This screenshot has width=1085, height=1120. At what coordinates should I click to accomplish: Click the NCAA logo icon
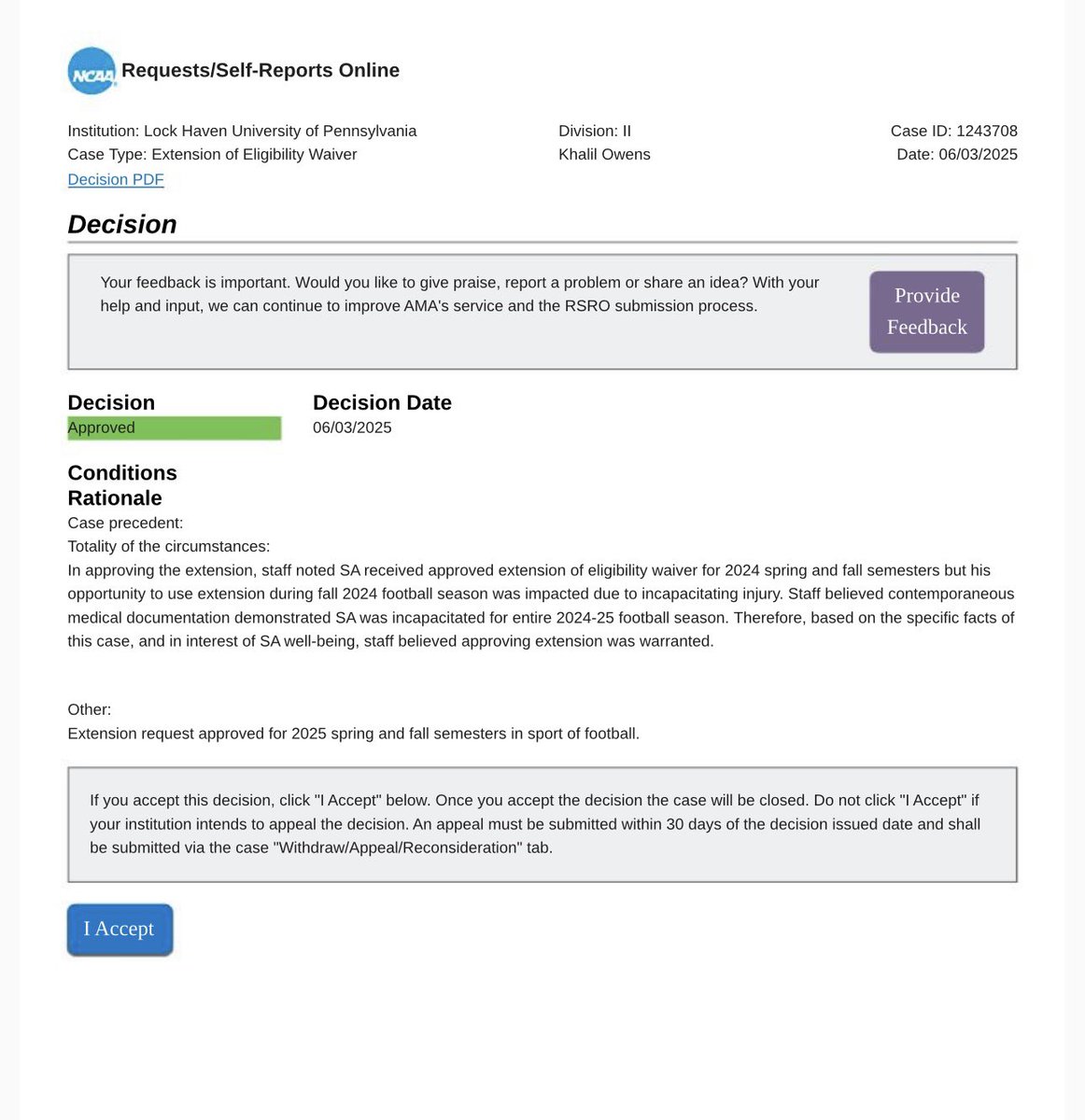click(x=92, y=71)
